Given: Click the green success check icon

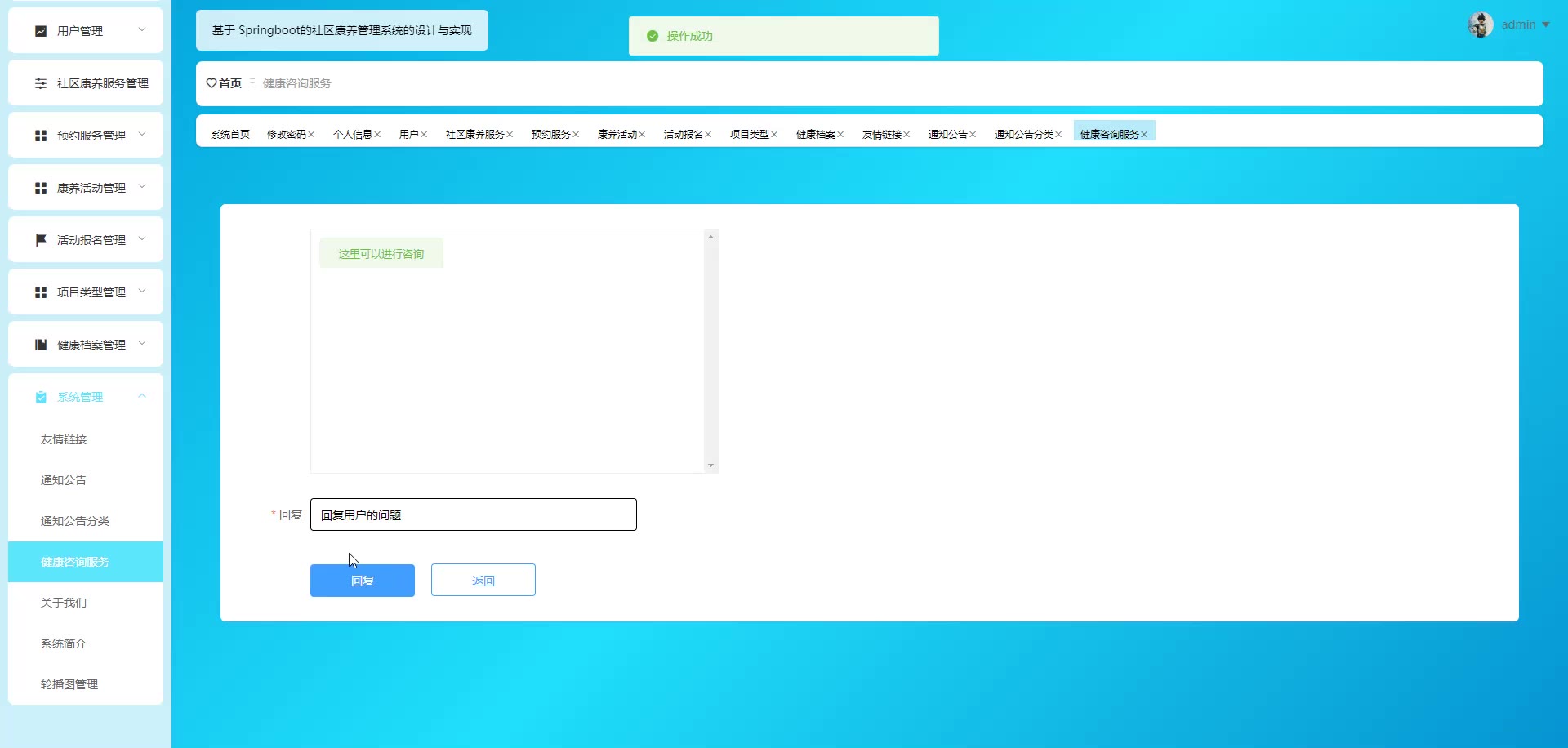Looking at the screenshot, I should pos(653,36).
